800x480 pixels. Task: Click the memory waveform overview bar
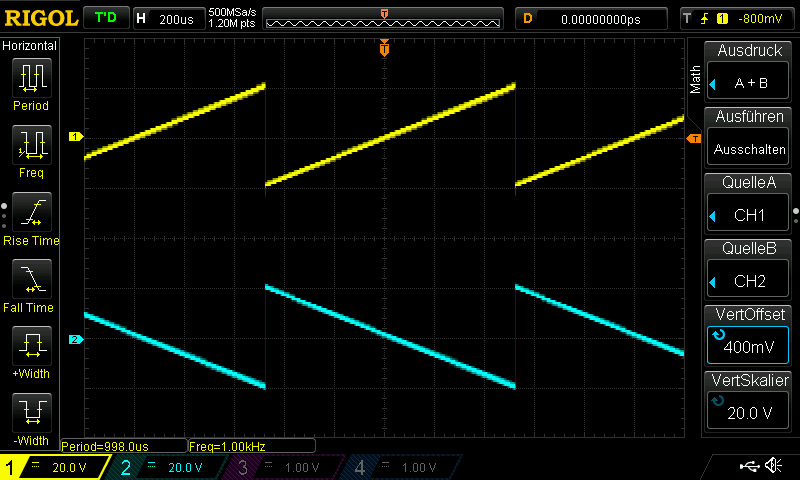click(383, 19)
